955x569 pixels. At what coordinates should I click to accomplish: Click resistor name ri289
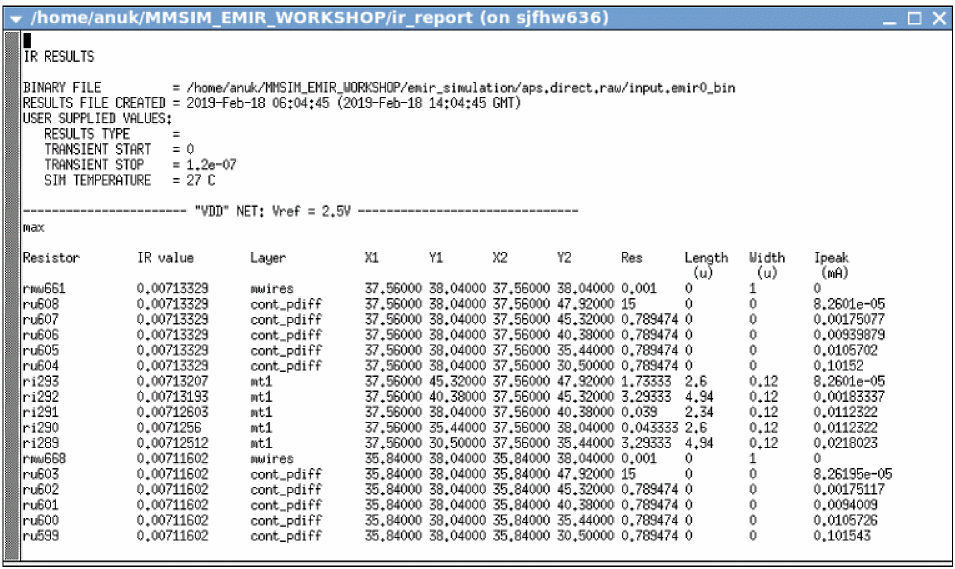[x=41, y=443]
